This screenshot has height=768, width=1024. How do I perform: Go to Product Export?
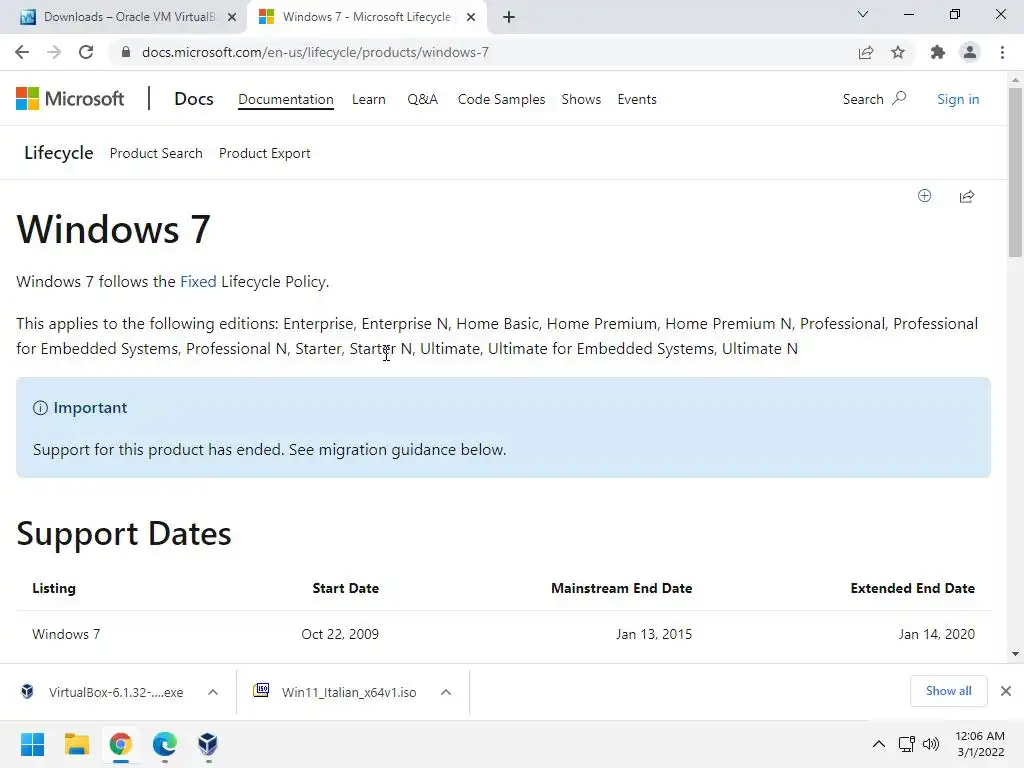click(x=264, y=153)
